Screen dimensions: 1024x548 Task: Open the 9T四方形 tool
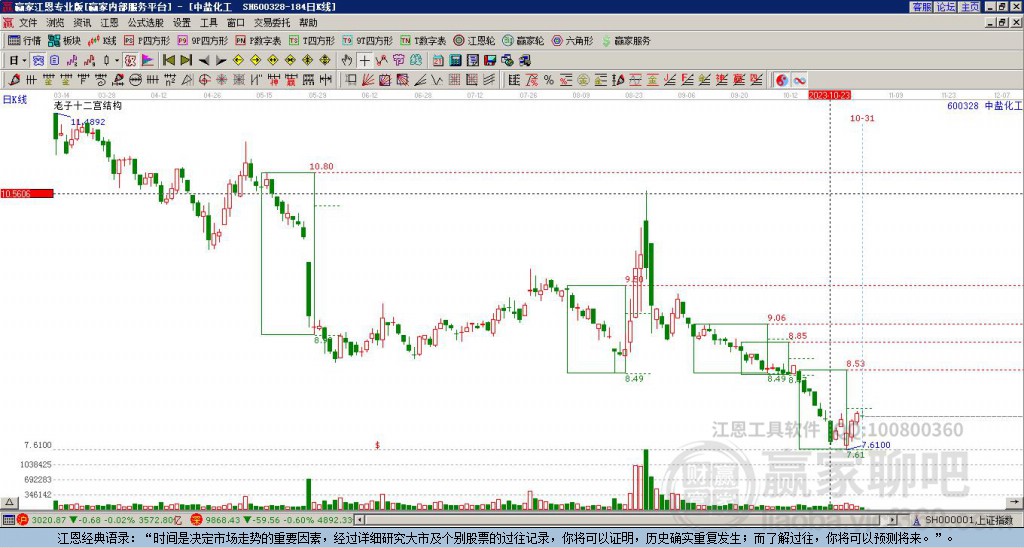[x=367, y=40]
